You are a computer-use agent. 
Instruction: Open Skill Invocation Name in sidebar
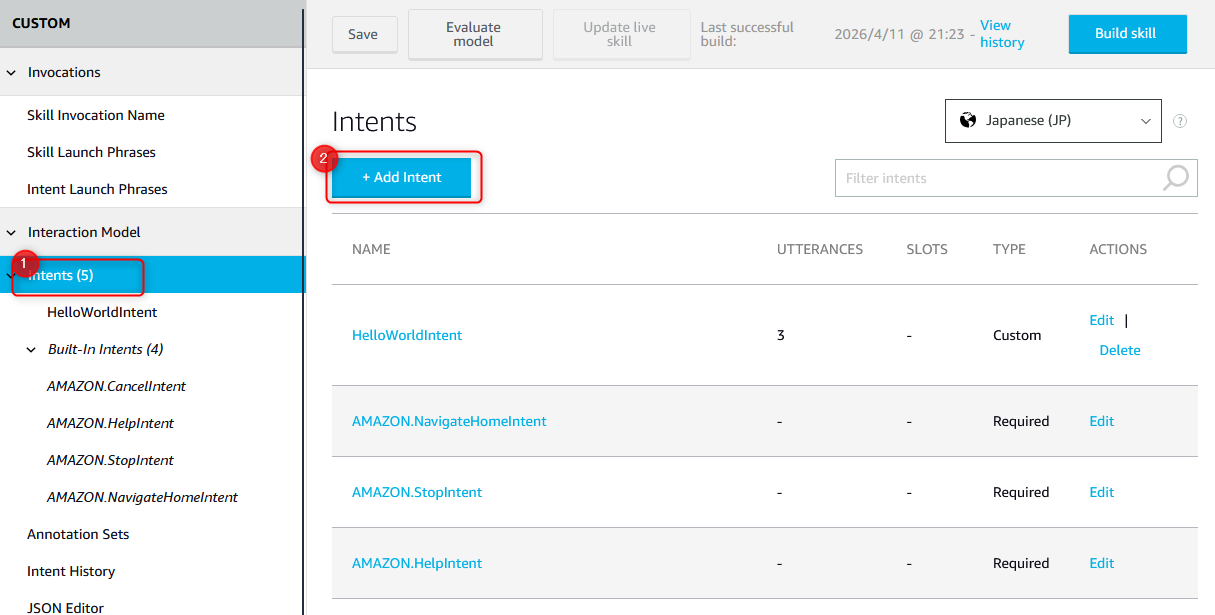(x=96, y=116)
